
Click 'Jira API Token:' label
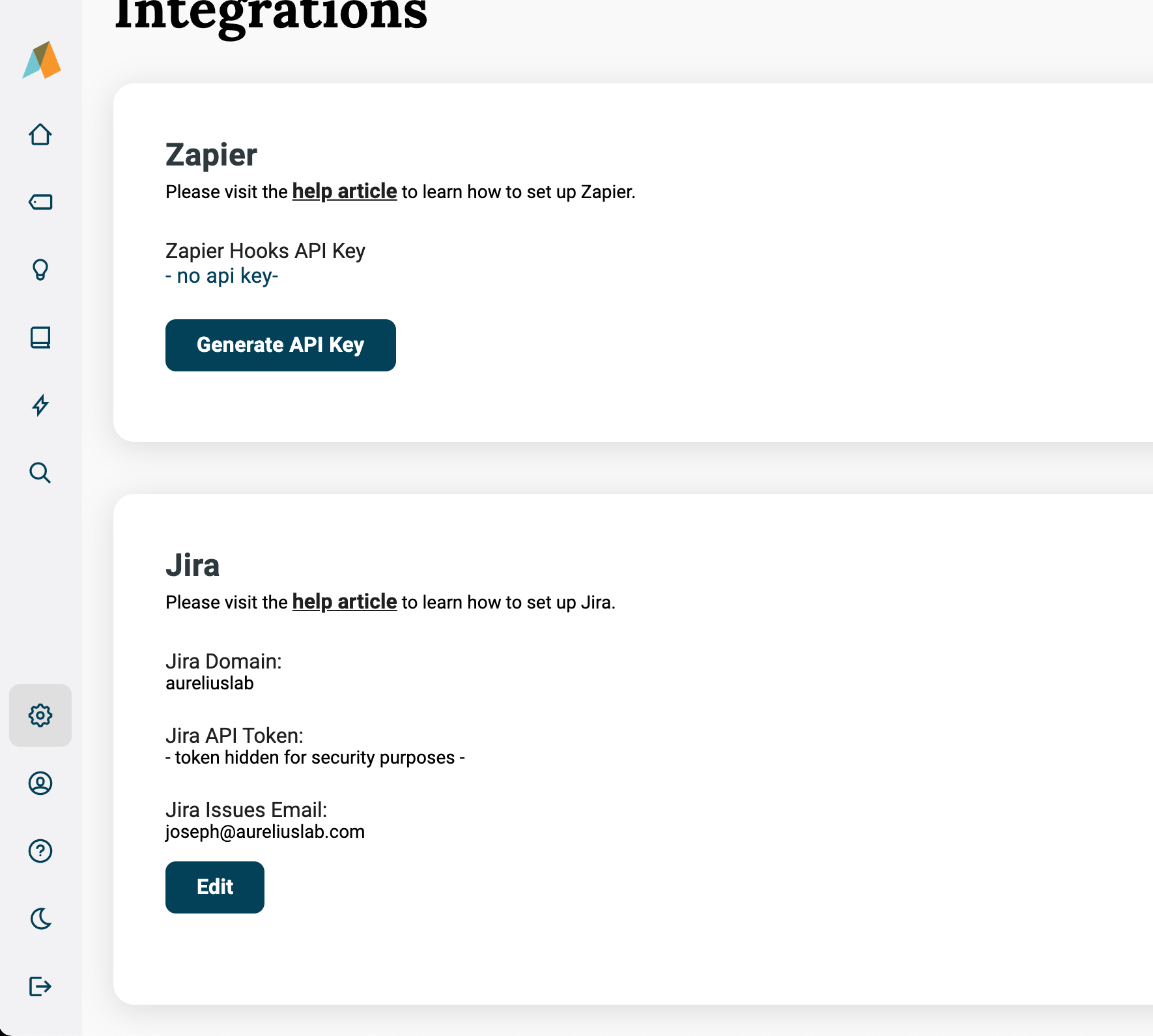[235, 736]
